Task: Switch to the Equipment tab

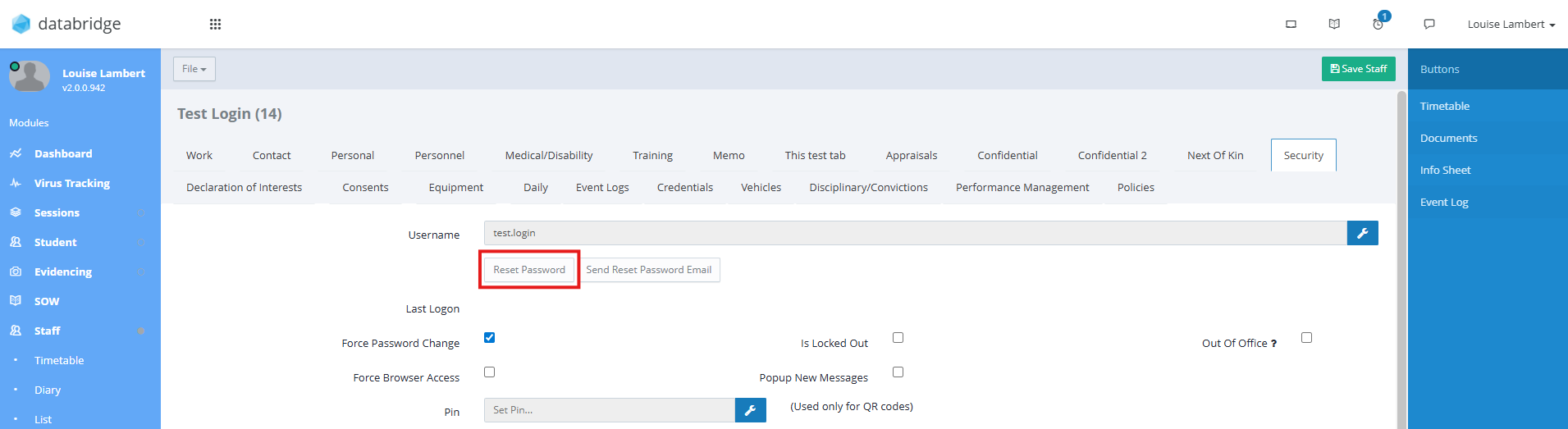Action: (456, 187)
